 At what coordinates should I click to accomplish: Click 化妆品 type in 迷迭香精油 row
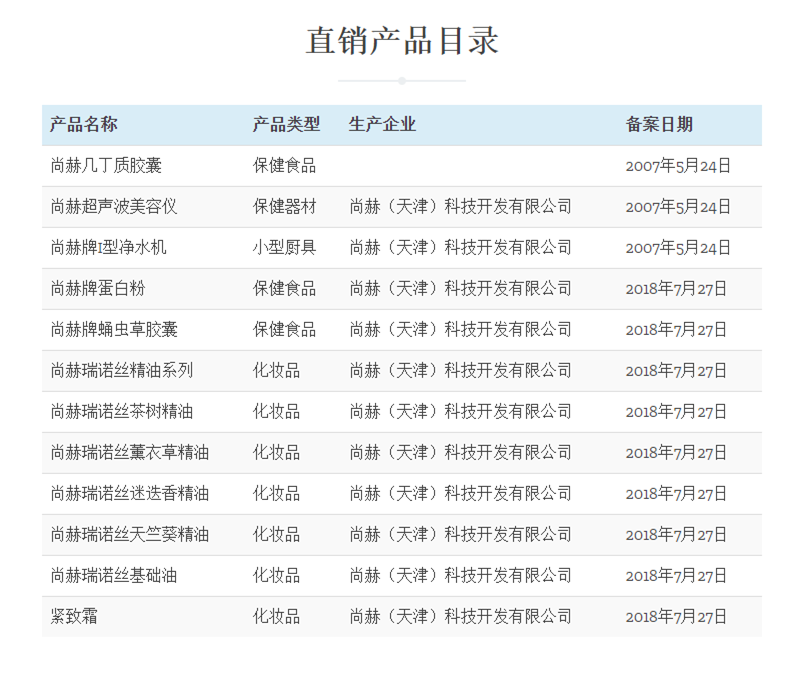(277, 494)
